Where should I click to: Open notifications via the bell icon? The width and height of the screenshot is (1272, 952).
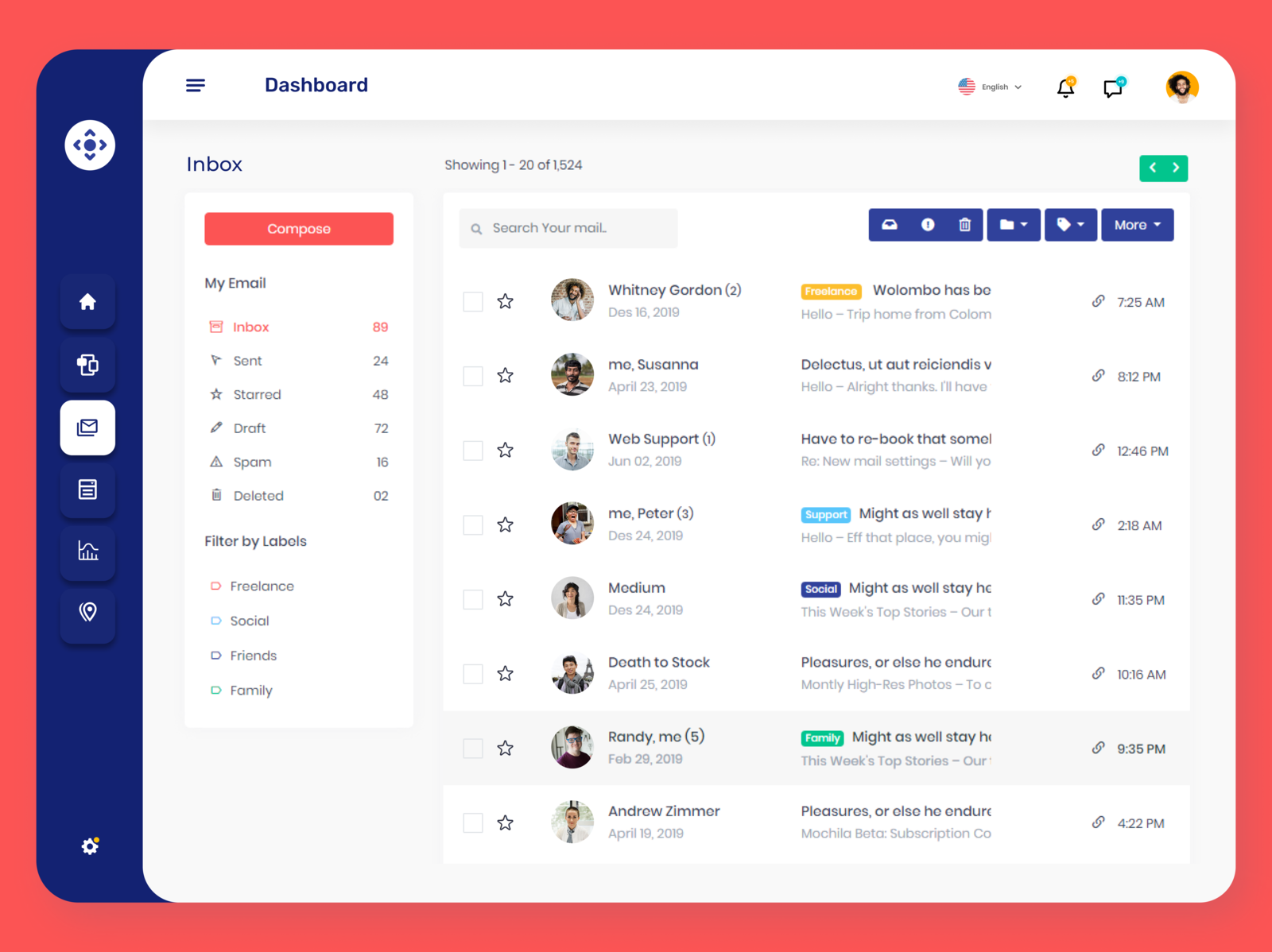pos(1065,87)
